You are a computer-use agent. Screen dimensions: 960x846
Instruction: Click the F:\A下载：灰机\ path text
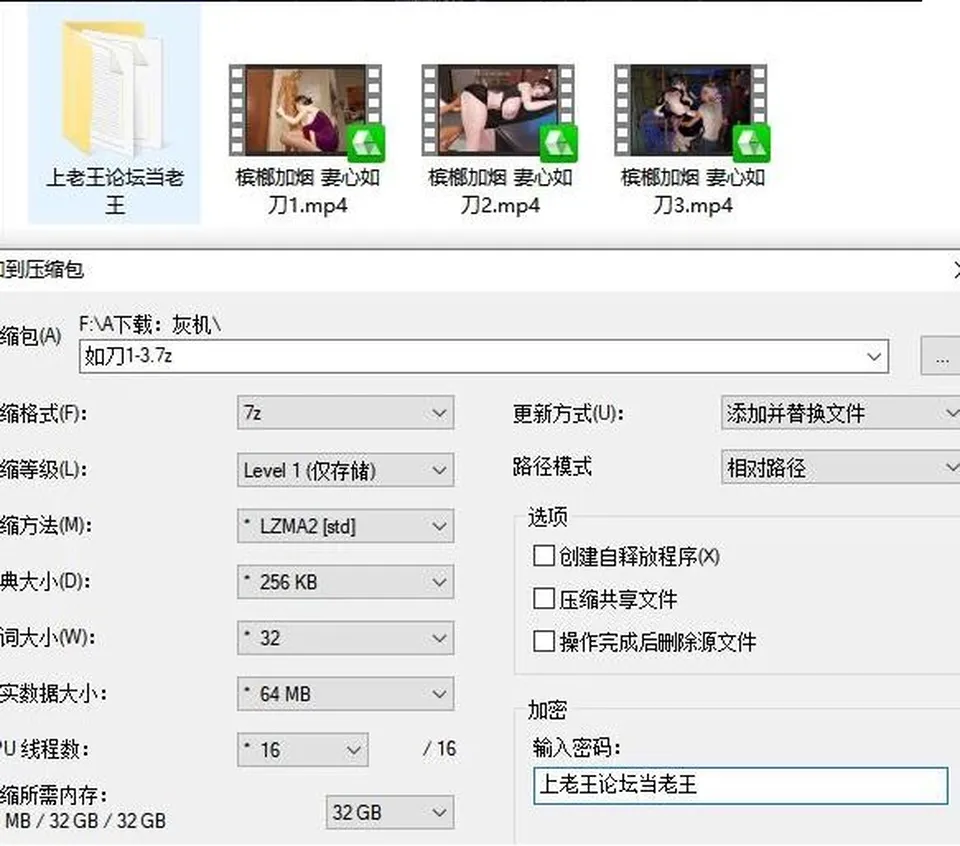click(150, 324)
